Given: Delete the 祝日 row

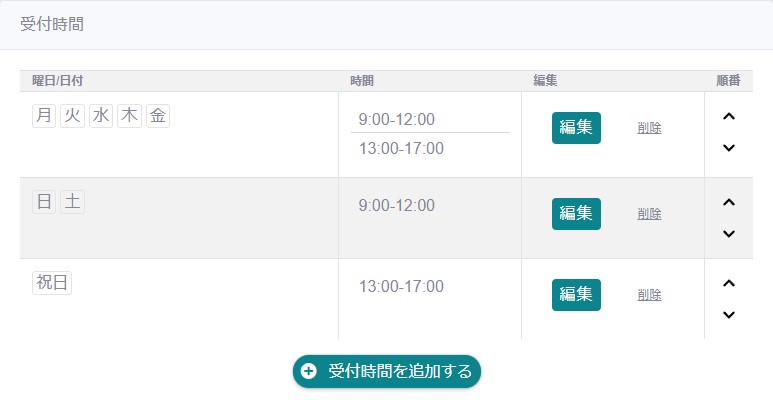Looking at the screenshot, I should click(x=649, y=295).
